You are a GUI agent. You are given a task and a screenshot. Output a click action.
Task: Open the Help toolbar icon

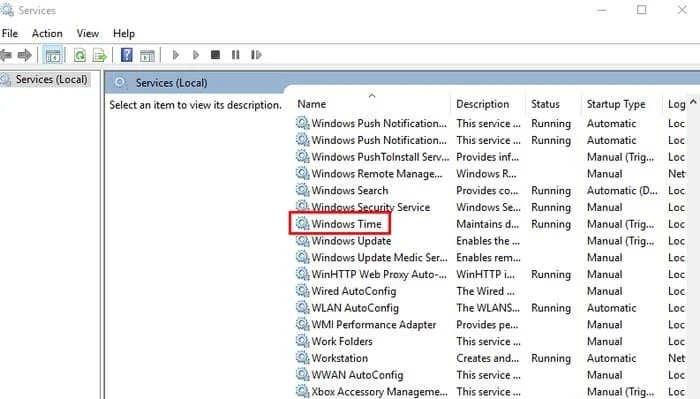tap(127, 55)
